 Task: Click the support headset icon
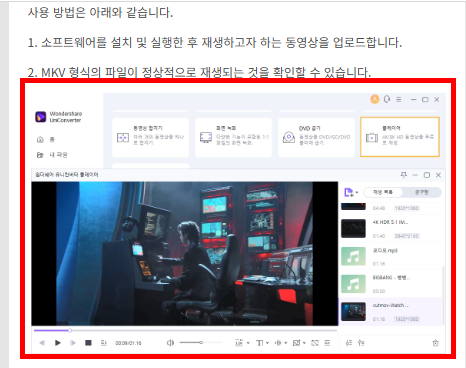point(387,99)
